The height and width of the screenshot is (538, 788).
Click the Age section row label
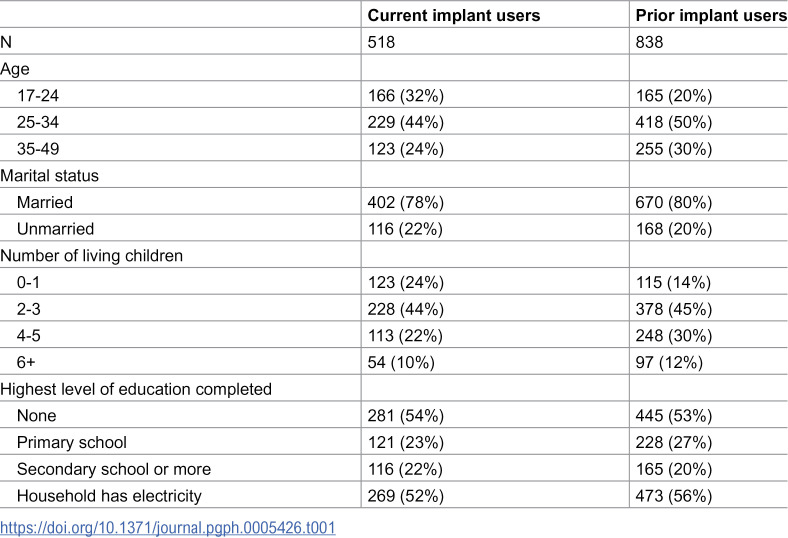15,69
